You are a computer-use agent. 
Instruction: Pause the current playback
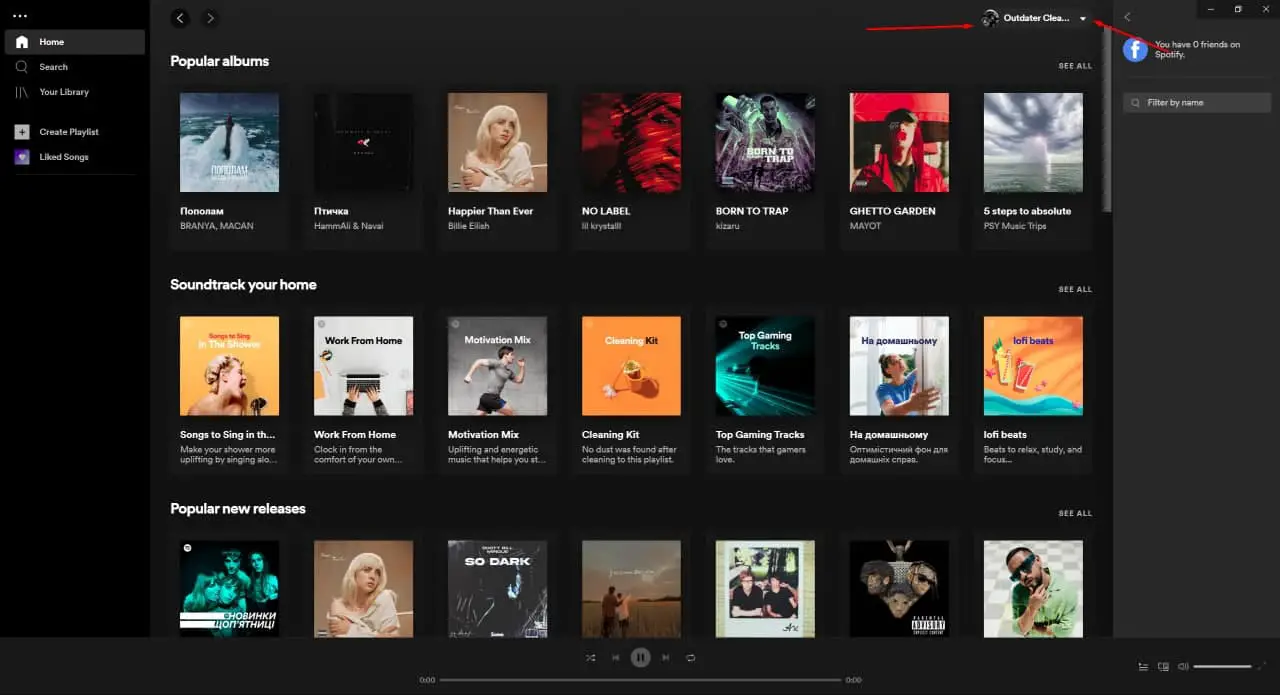(640, 657)
